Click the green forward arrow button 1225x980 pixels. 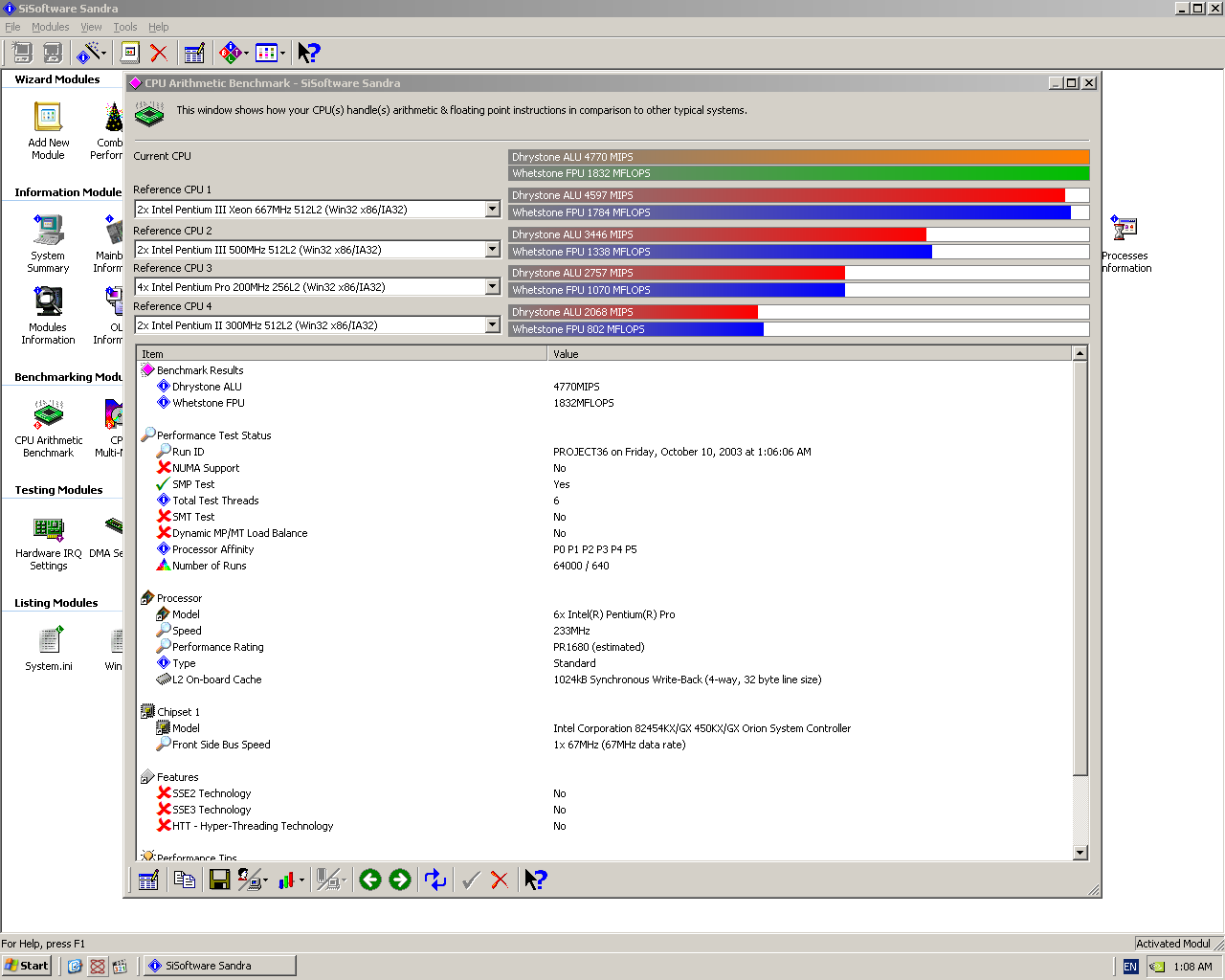click(400, 880)
